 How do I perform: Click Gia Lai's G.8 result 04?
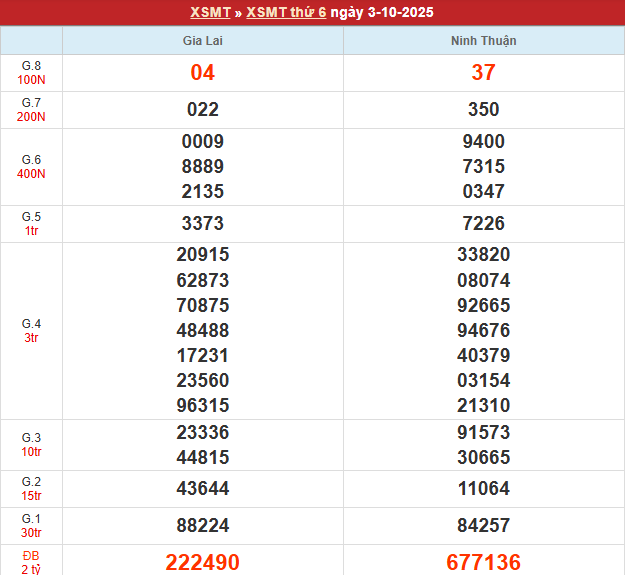click(203, 73)
